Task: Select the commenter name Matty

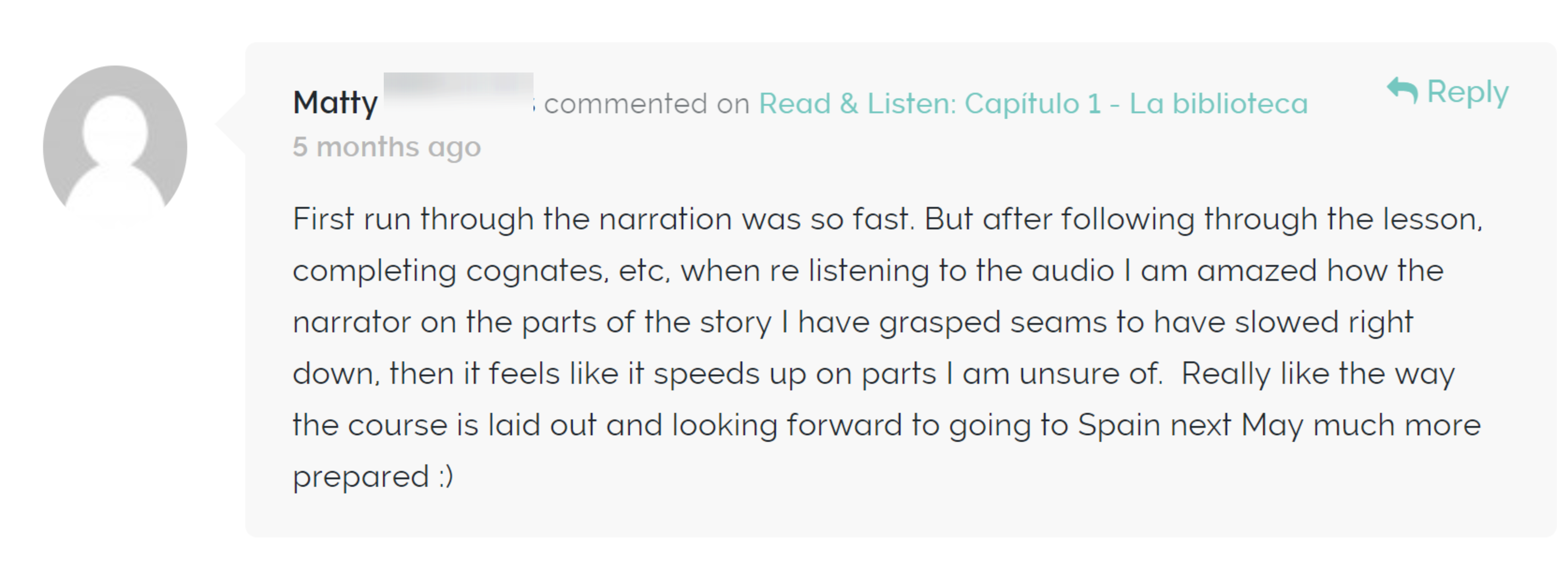Action: point(336,103)
